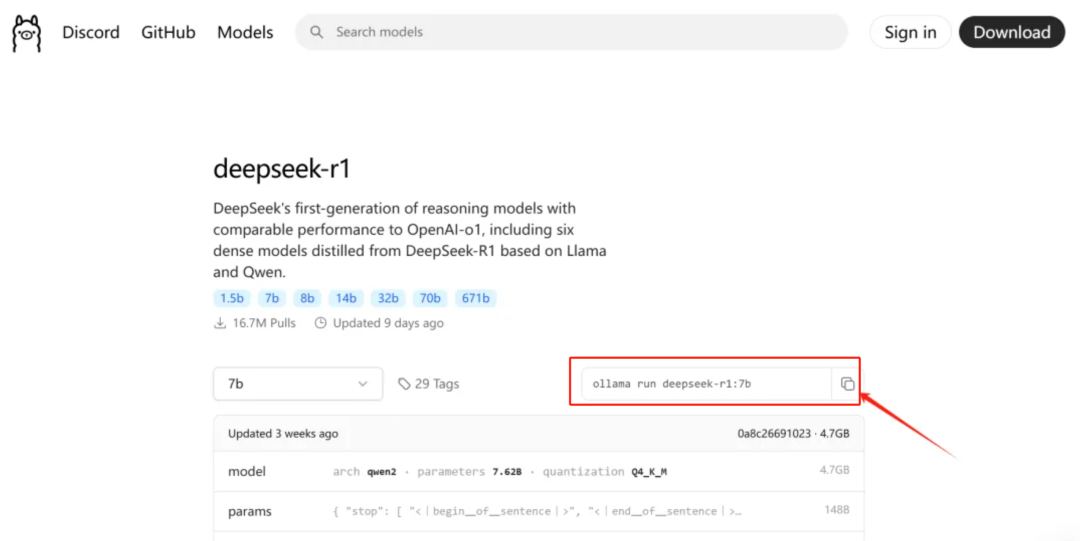Click the deepseek-r1 page title
Screen dimensions: 1080x541
(282, 168)
